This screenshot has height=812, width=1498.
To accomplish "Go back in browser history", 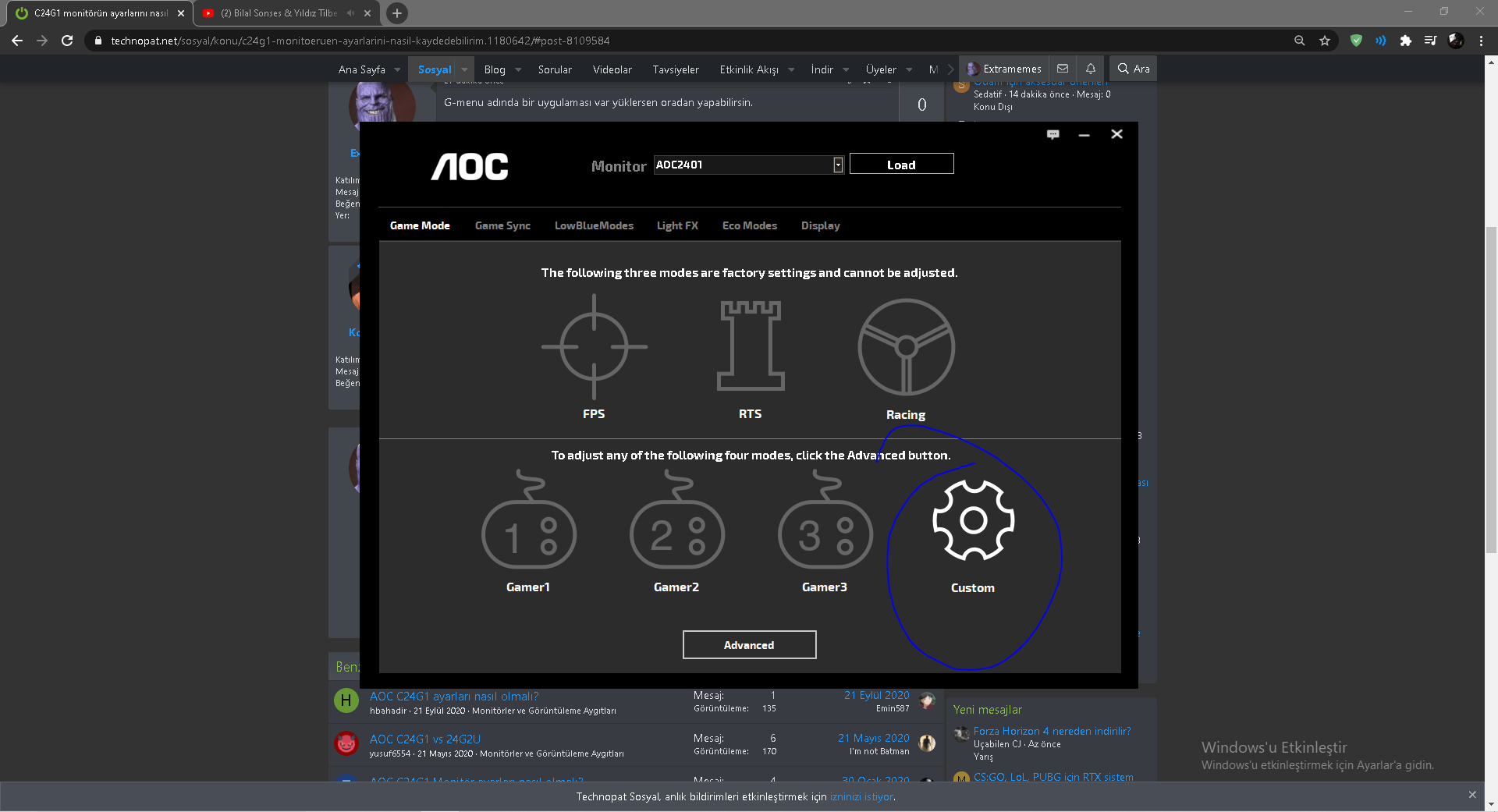I will [x=17, y=41].
